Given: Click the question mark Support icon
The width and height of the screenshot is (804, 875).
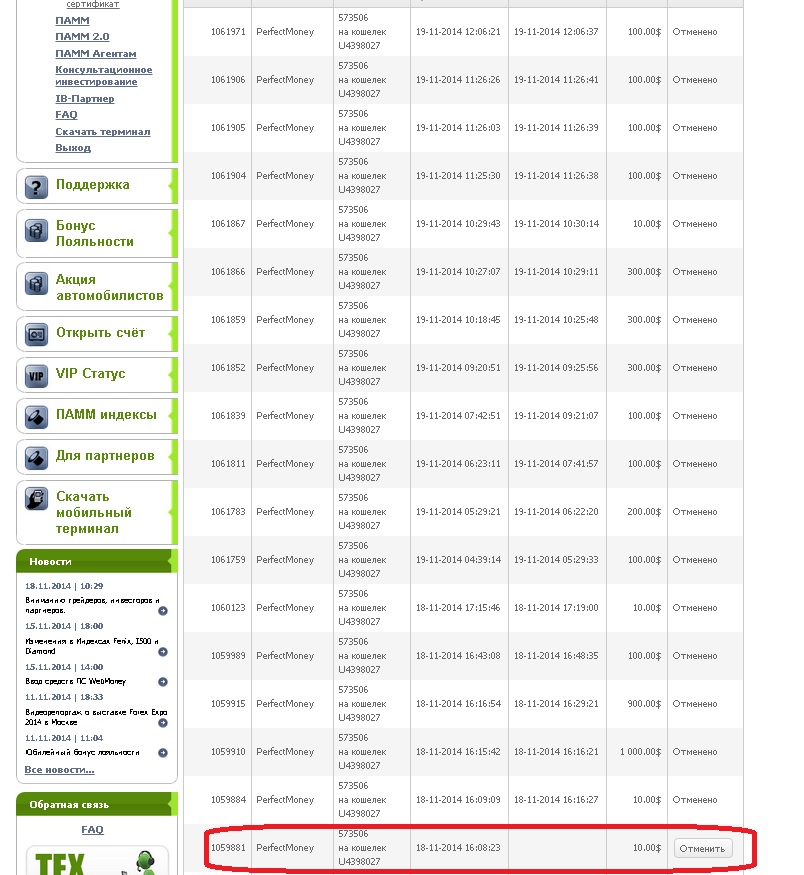Looking at the screenshot, I should (36, 187).
